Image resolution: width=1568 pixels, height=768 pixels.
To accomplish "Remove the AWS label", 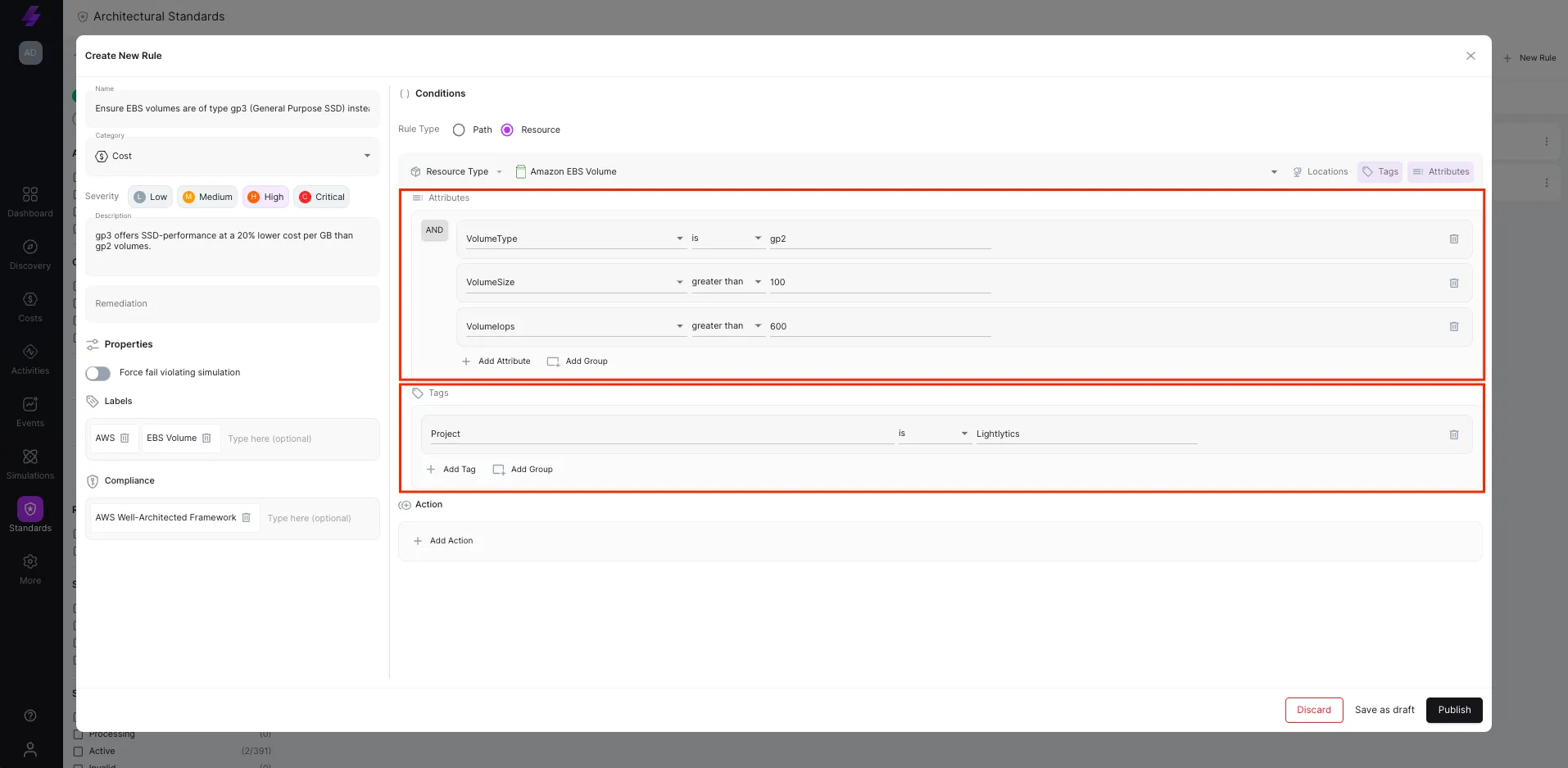I will (x=125, y=439).
